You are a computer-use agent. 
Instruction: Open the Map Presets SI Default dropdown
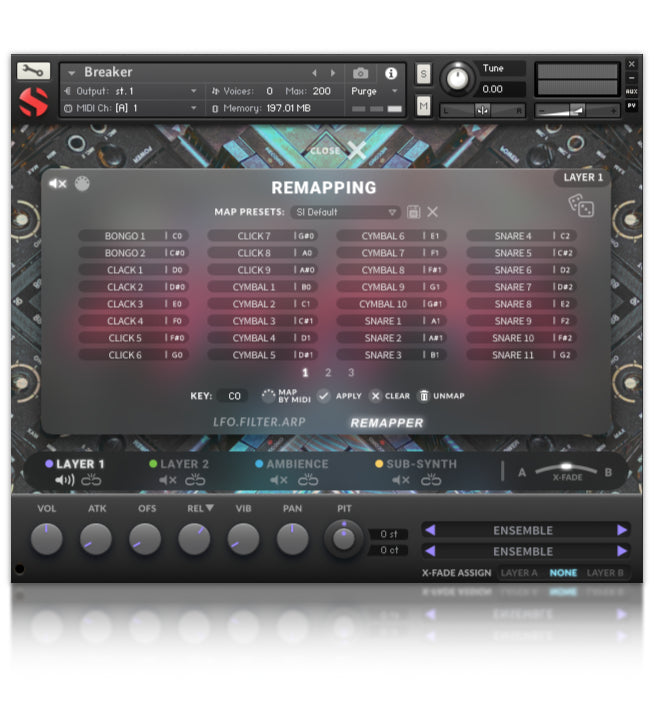[x=345, y=212]
